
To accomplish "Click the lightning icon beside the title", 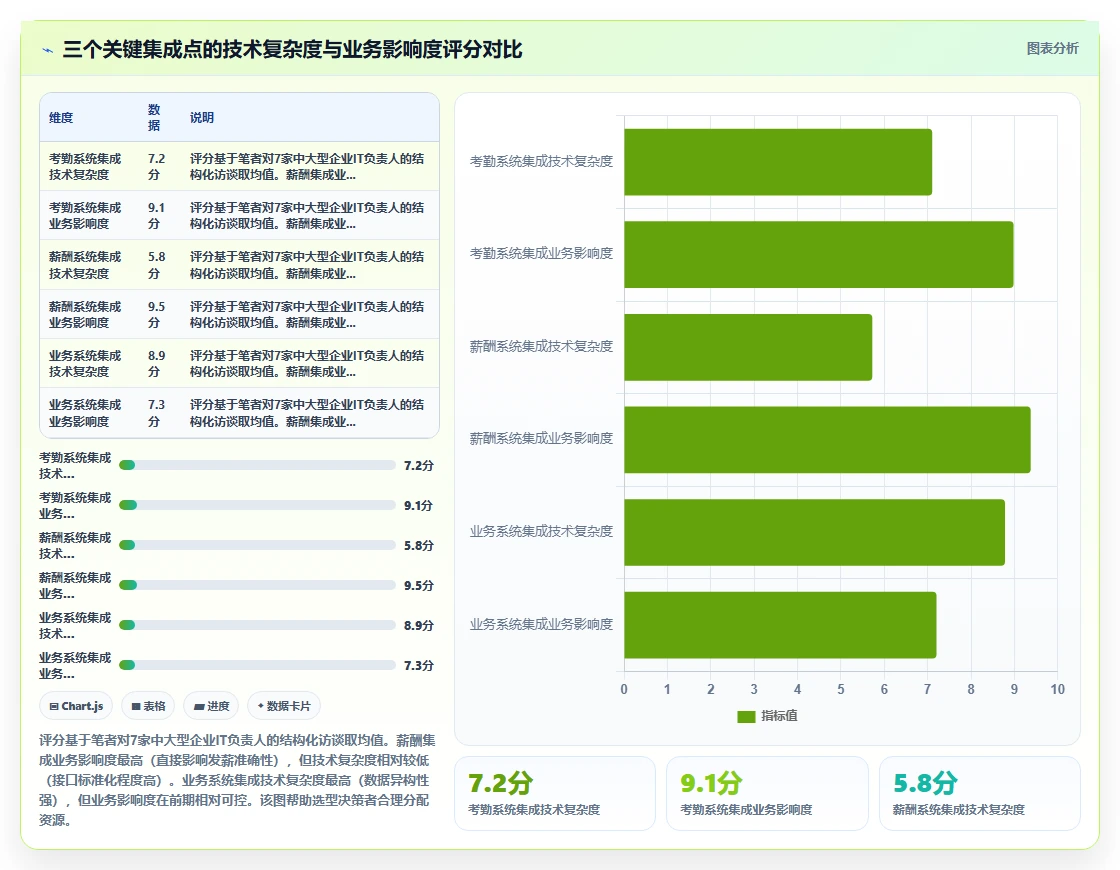I will [48, 50].
